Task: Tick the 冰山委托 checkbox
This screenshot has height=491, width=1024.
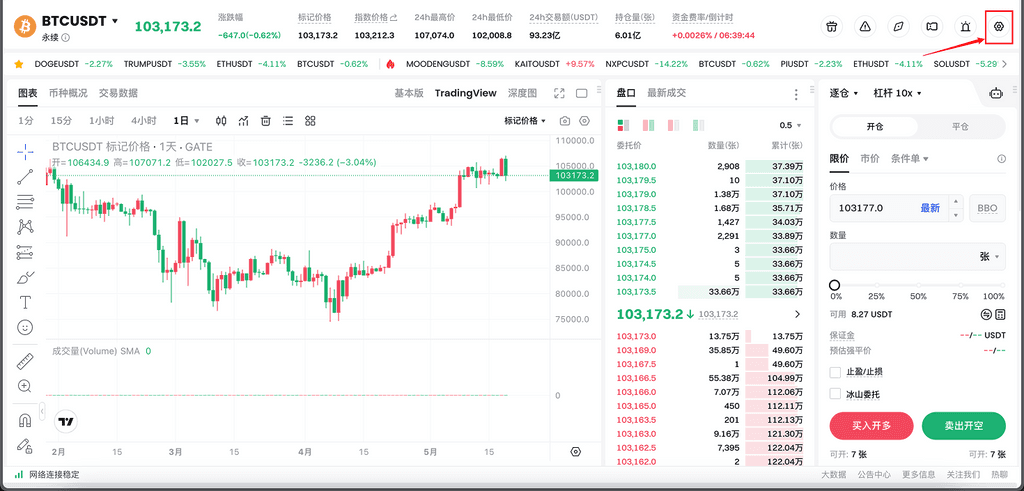Action: 836,394
